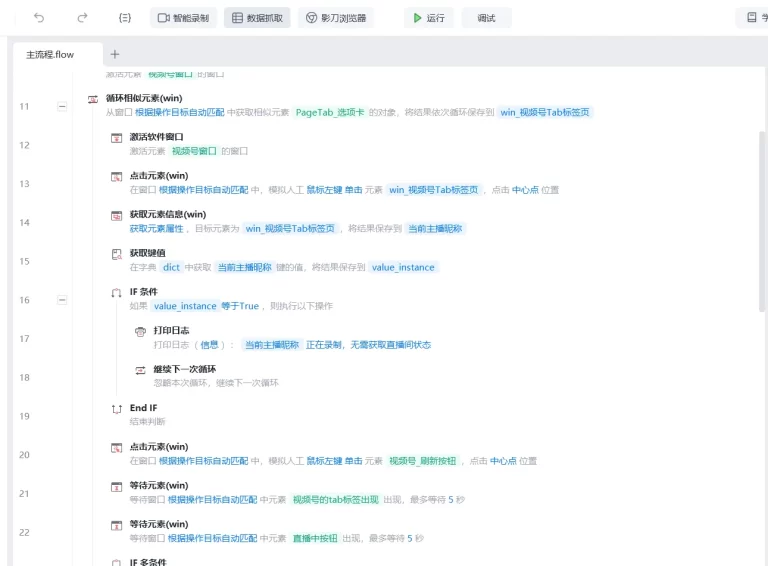This screenshot has height=566, width=768.
Task: Launch 影刀浏览器 browser
Action: (x=336, y=18)
